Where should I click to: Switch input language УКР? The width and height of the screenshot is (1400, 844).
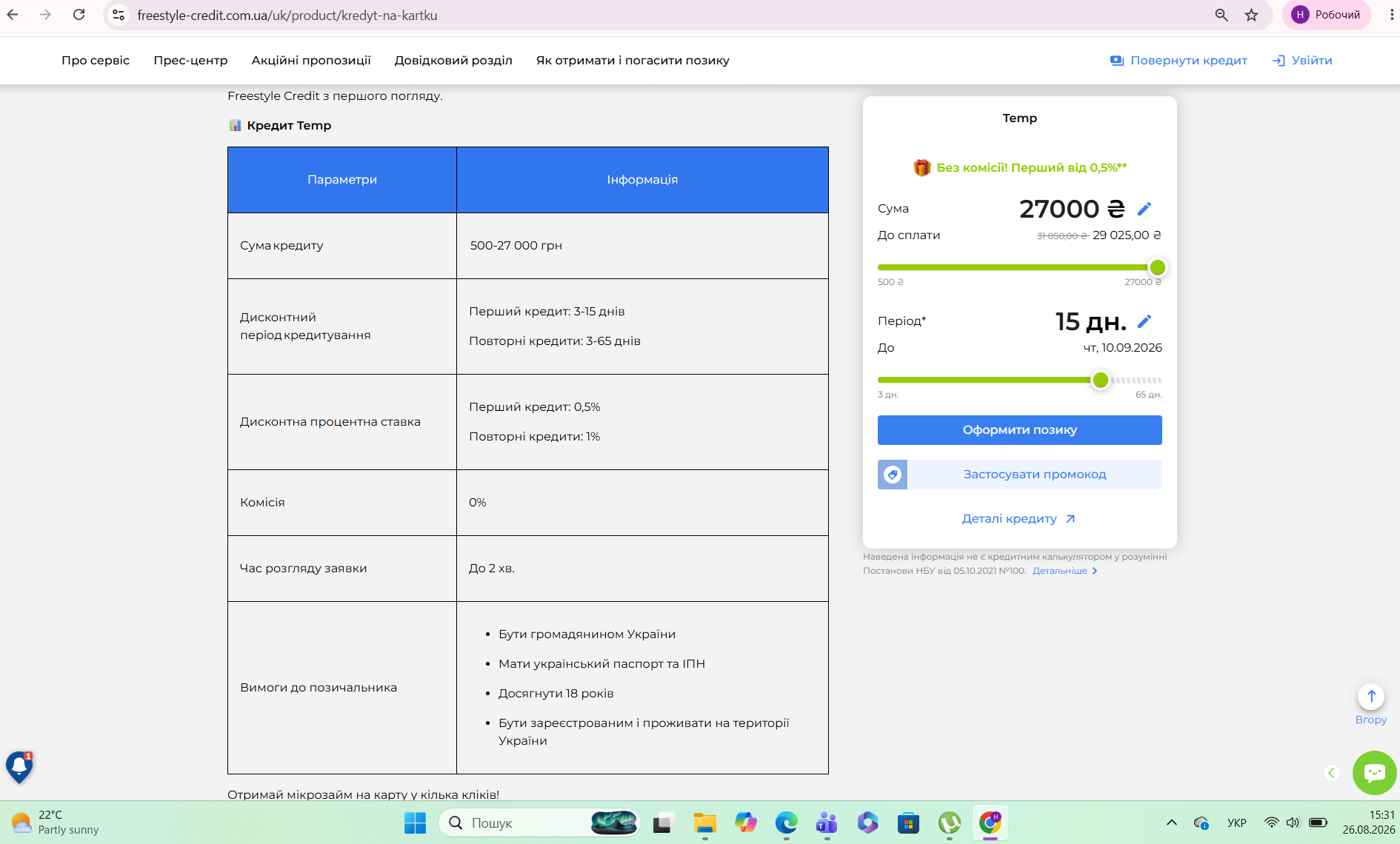coord(1236,823)
